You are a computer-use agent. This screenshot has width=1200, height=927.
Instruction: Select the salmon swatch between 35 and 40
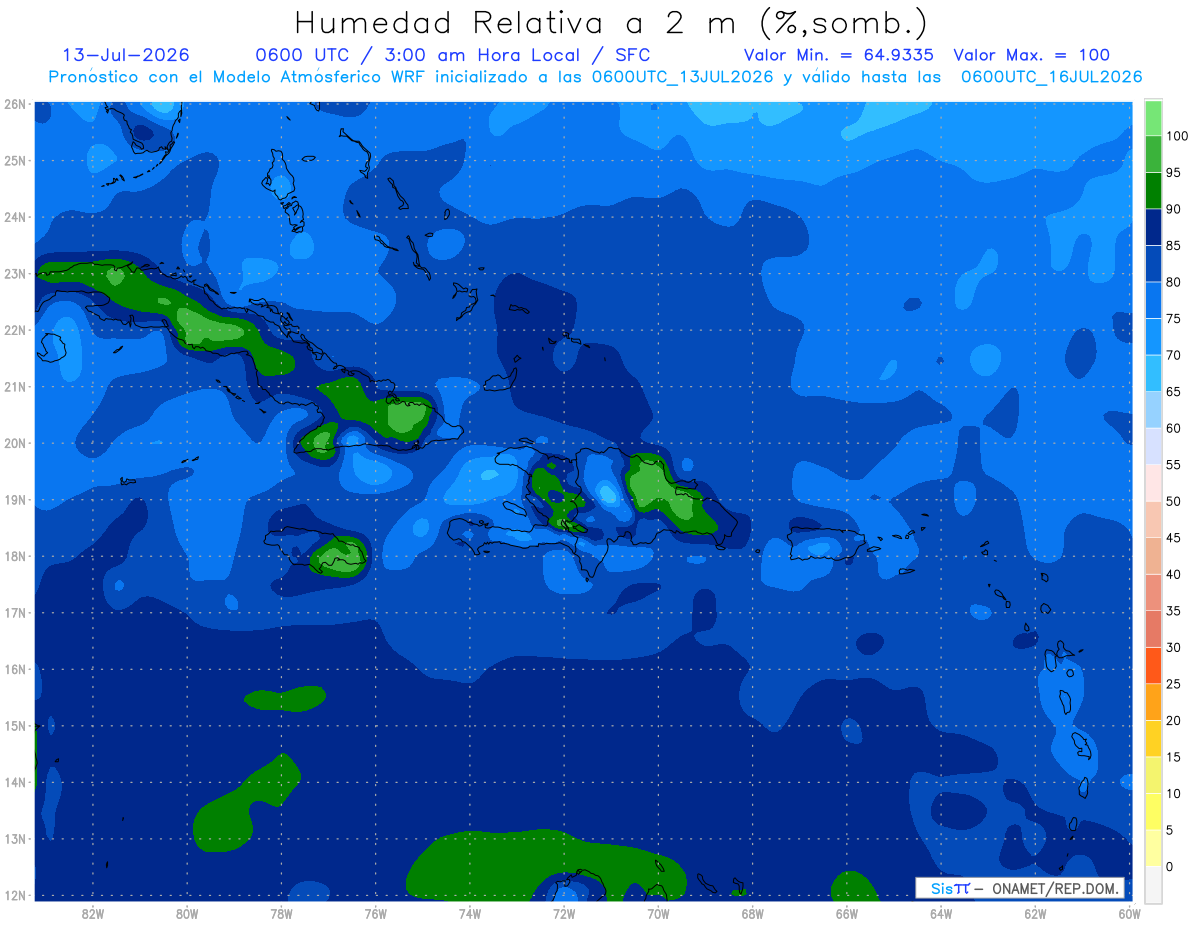coord(1153,592)
